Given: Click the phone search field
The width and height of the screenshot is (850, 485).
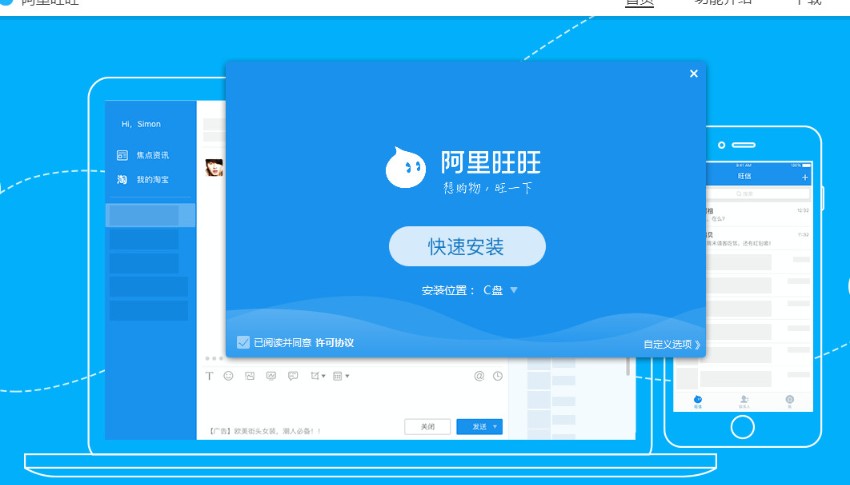Looking at the screenshot, I should point(758,193).
